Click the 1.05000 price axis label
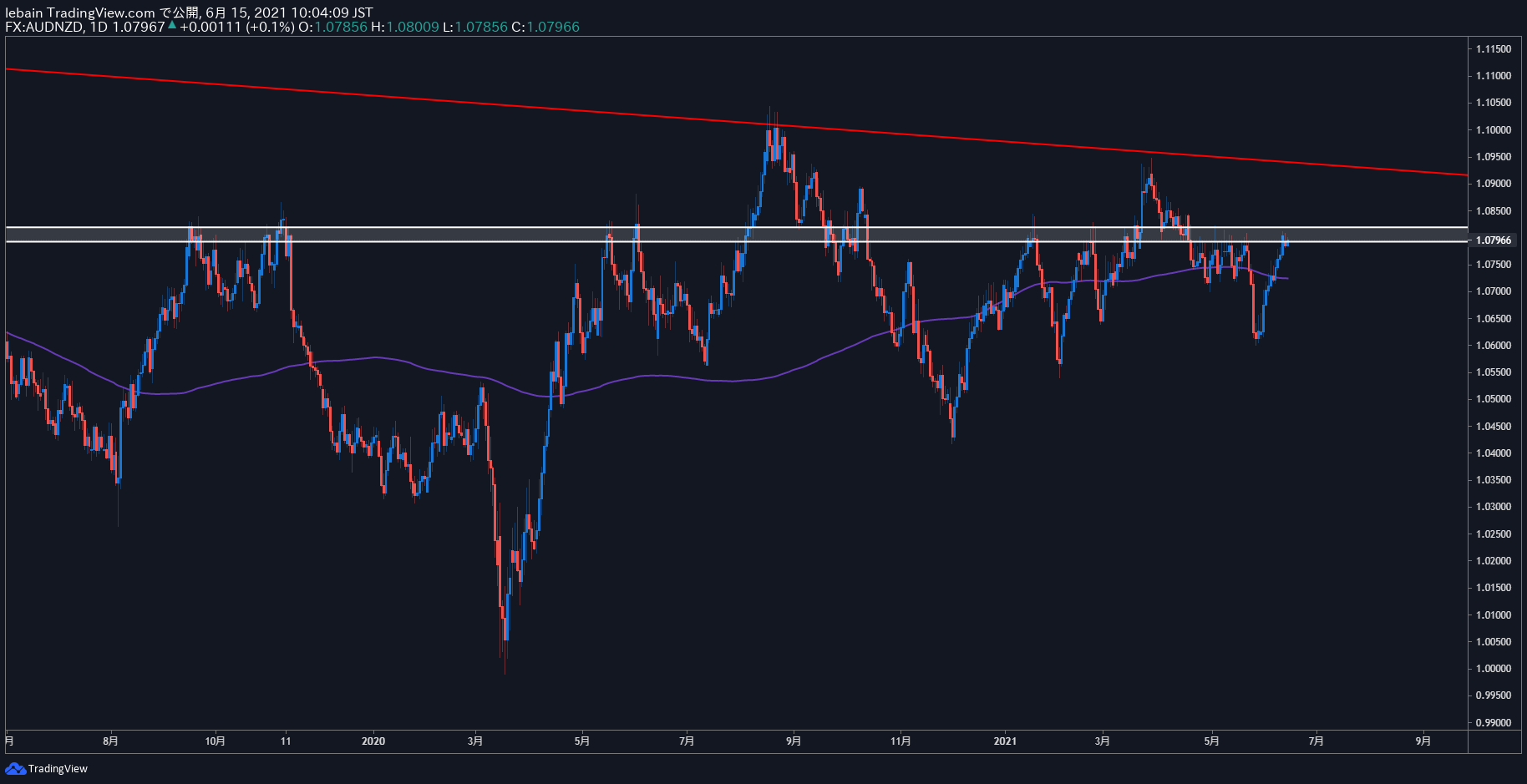This screenshot has height=784, width=1527. 1494,399
